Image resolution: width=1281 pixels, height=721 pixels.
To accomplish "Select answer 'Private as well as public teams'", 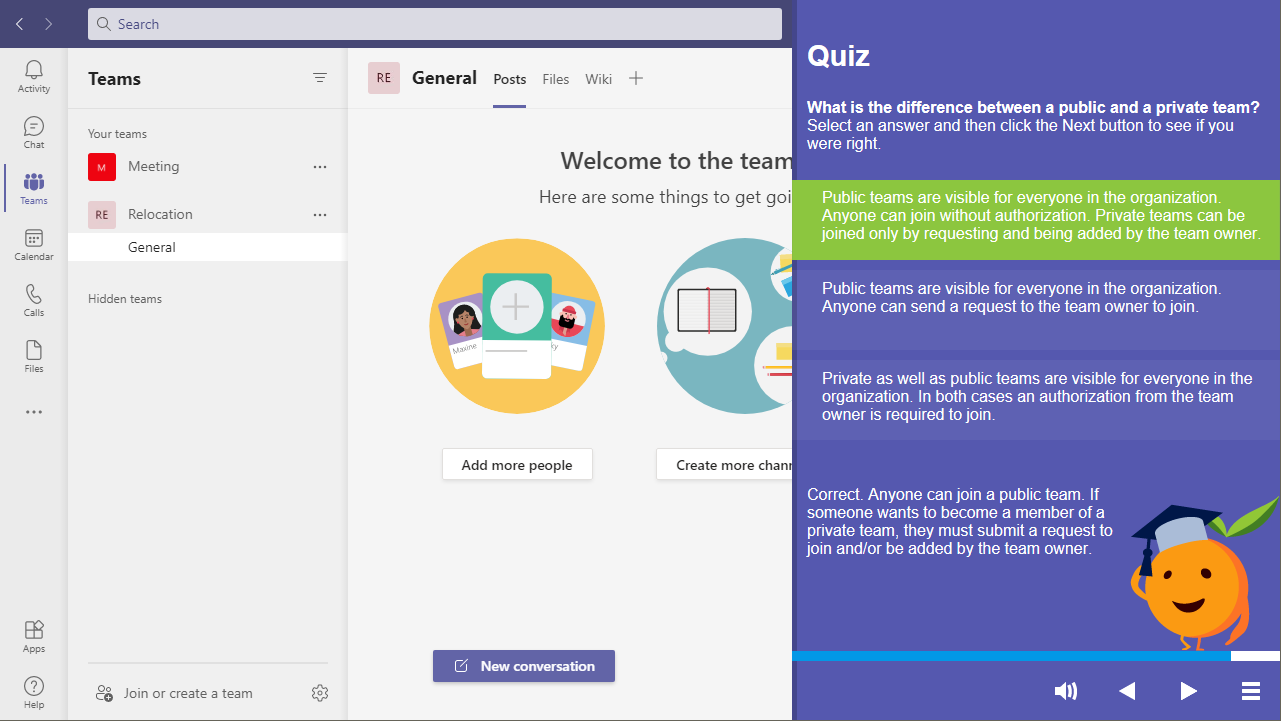I will (x=1036, y=400).
